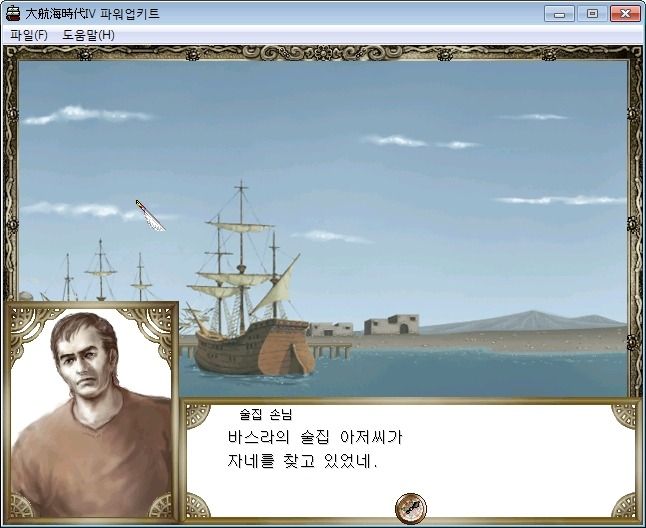Open the 파일(F) menu
The image size is (646, 528).
(x=29, y=35)
